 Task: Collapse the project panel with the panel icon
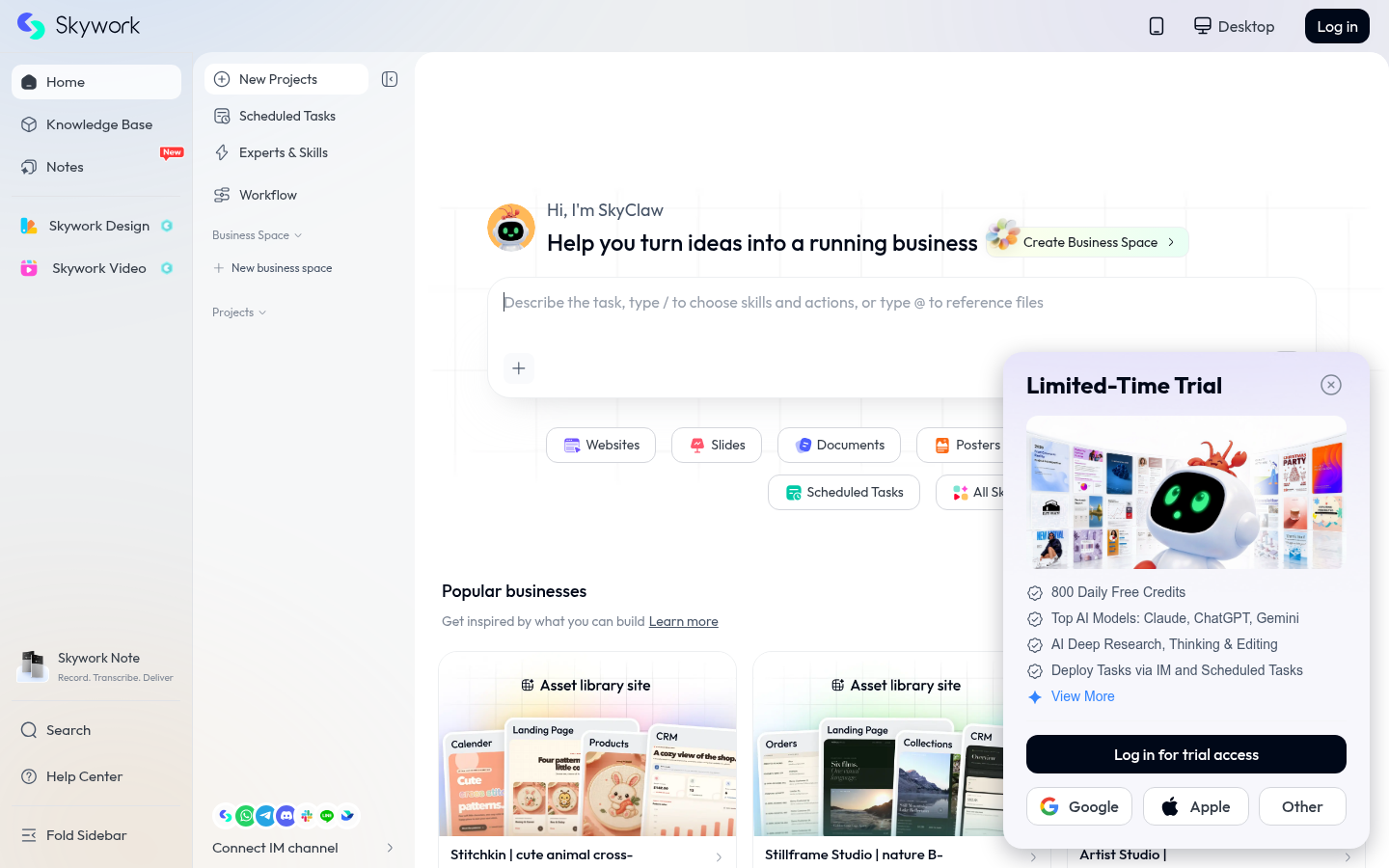pyautogui.click(x=390, y=79)
